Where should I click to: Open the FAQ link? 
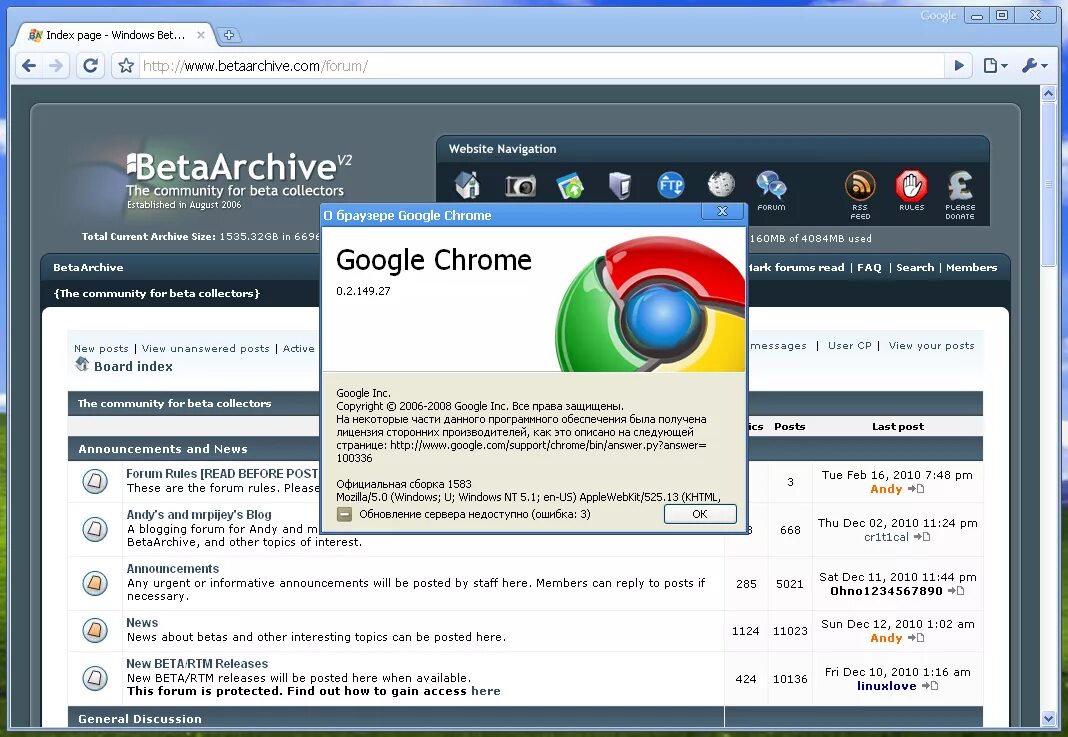(869, 268)
